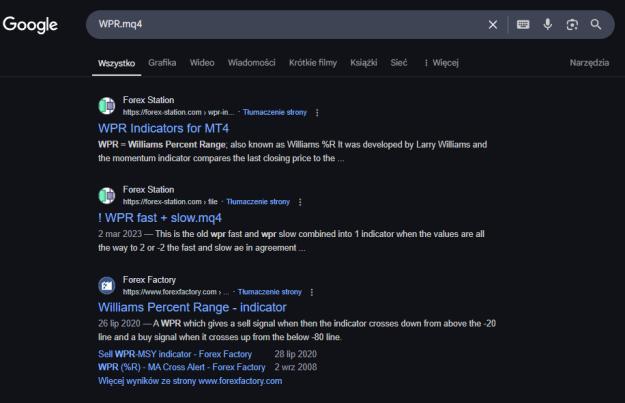Click the forex-station.com › wpr-in... URL
Viewport: 625px width, 403px height.
coord(178,112)
